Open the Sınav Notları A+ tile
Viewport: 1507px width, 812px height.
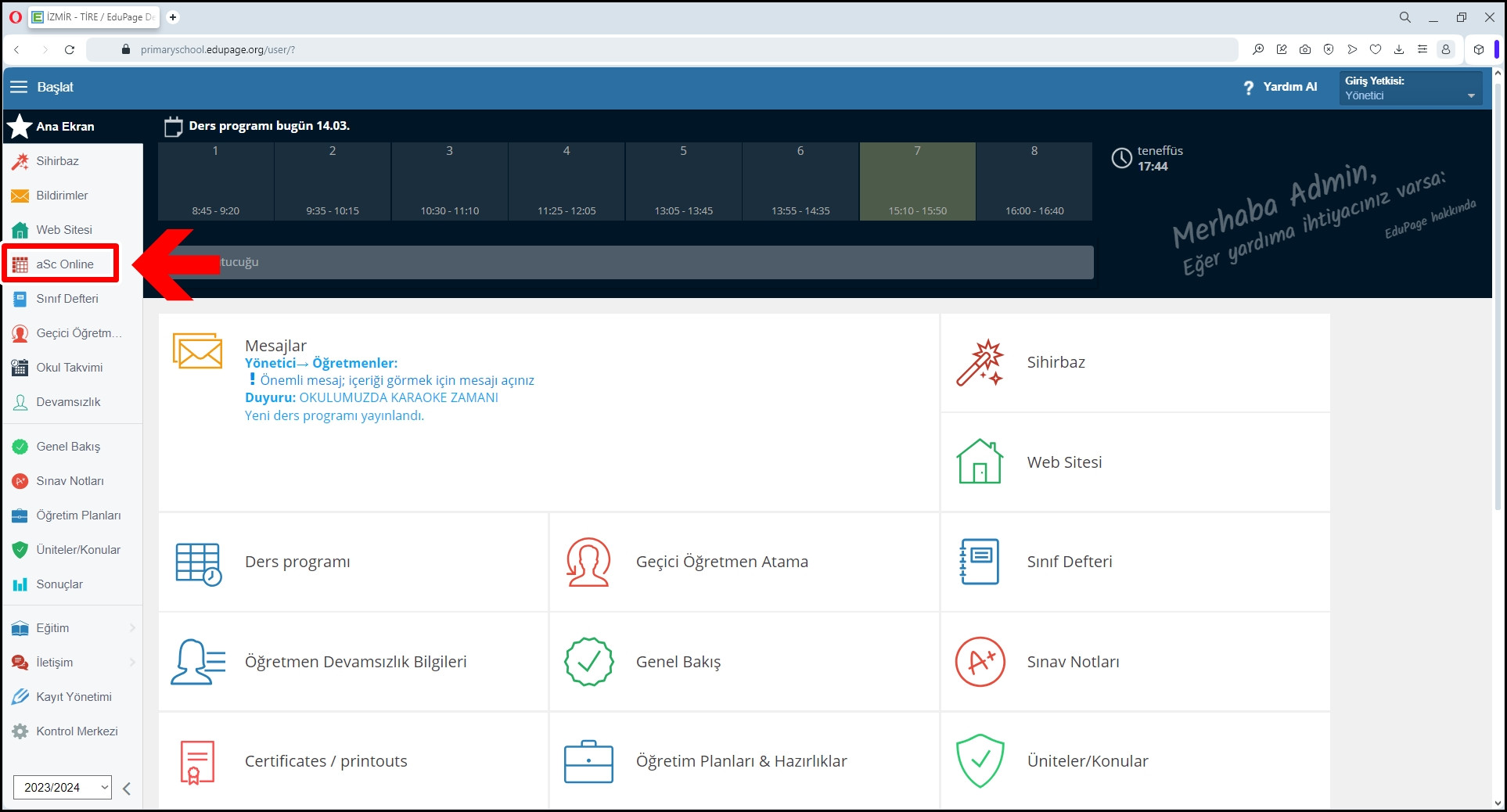tap(1135, 662)
